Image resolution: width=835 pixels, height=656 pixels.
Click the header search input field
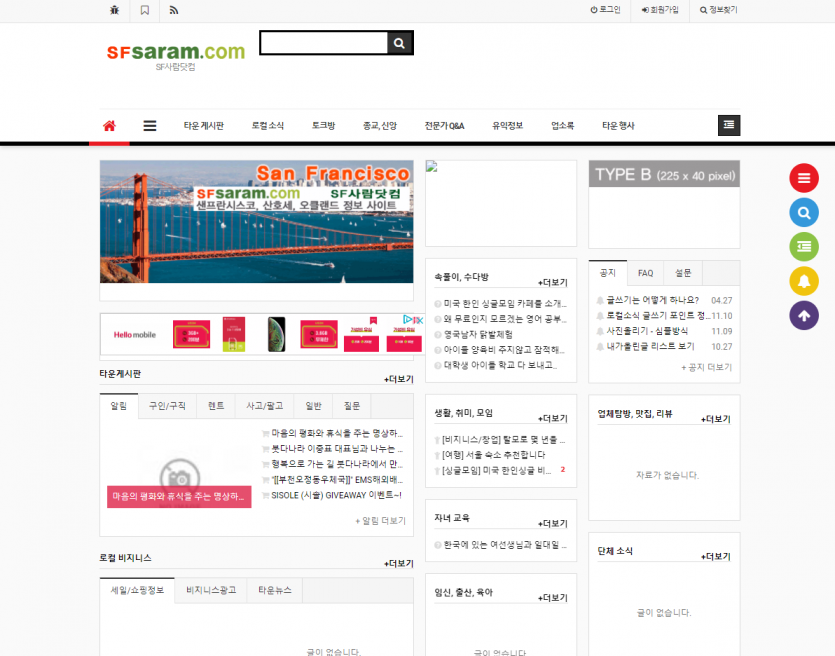pyautogui.click(x=323, y=43)
